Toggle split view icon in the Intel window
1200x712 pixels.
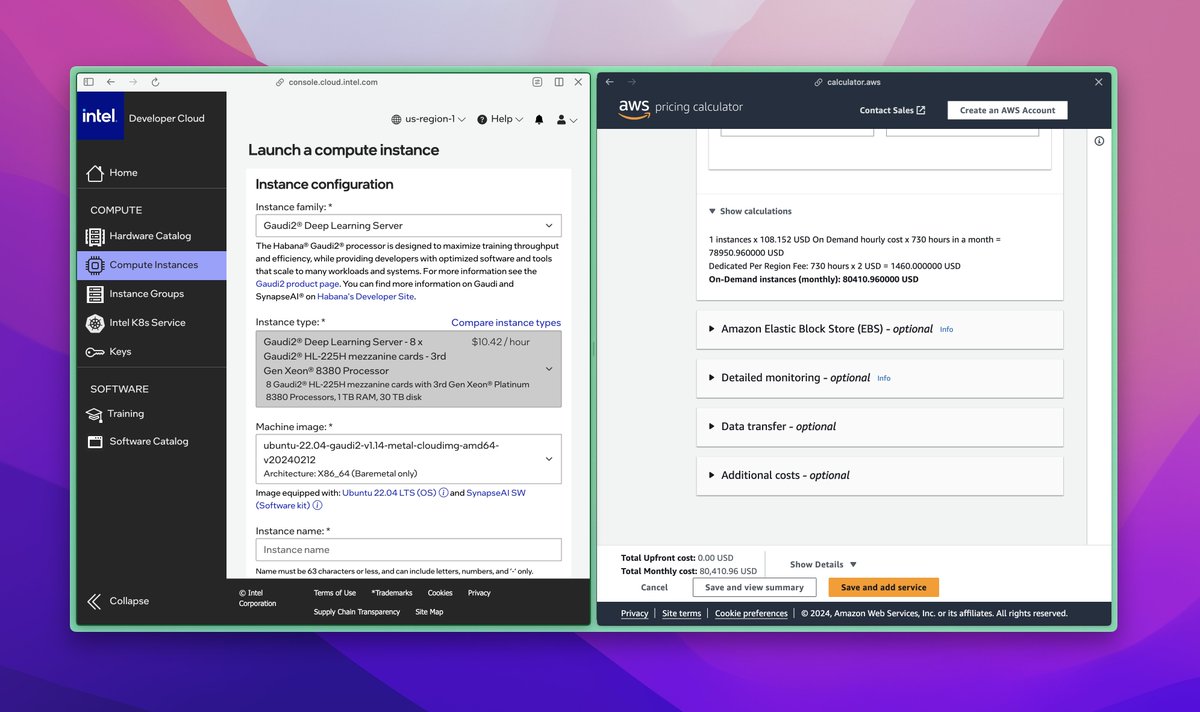[x=559, y=82]
